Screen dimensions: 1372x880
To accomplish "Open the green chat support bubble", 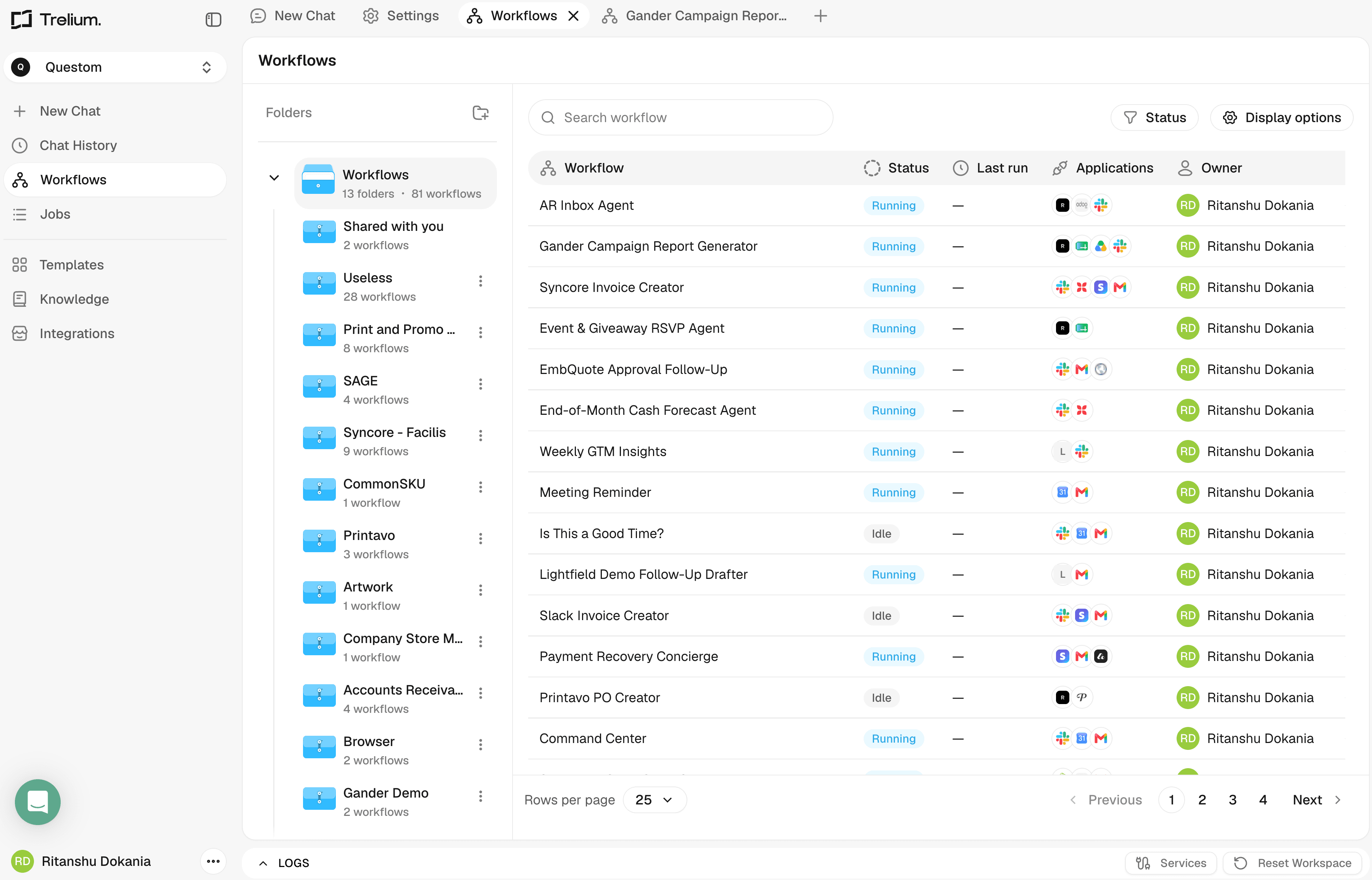I will click(x=38, y=802).
